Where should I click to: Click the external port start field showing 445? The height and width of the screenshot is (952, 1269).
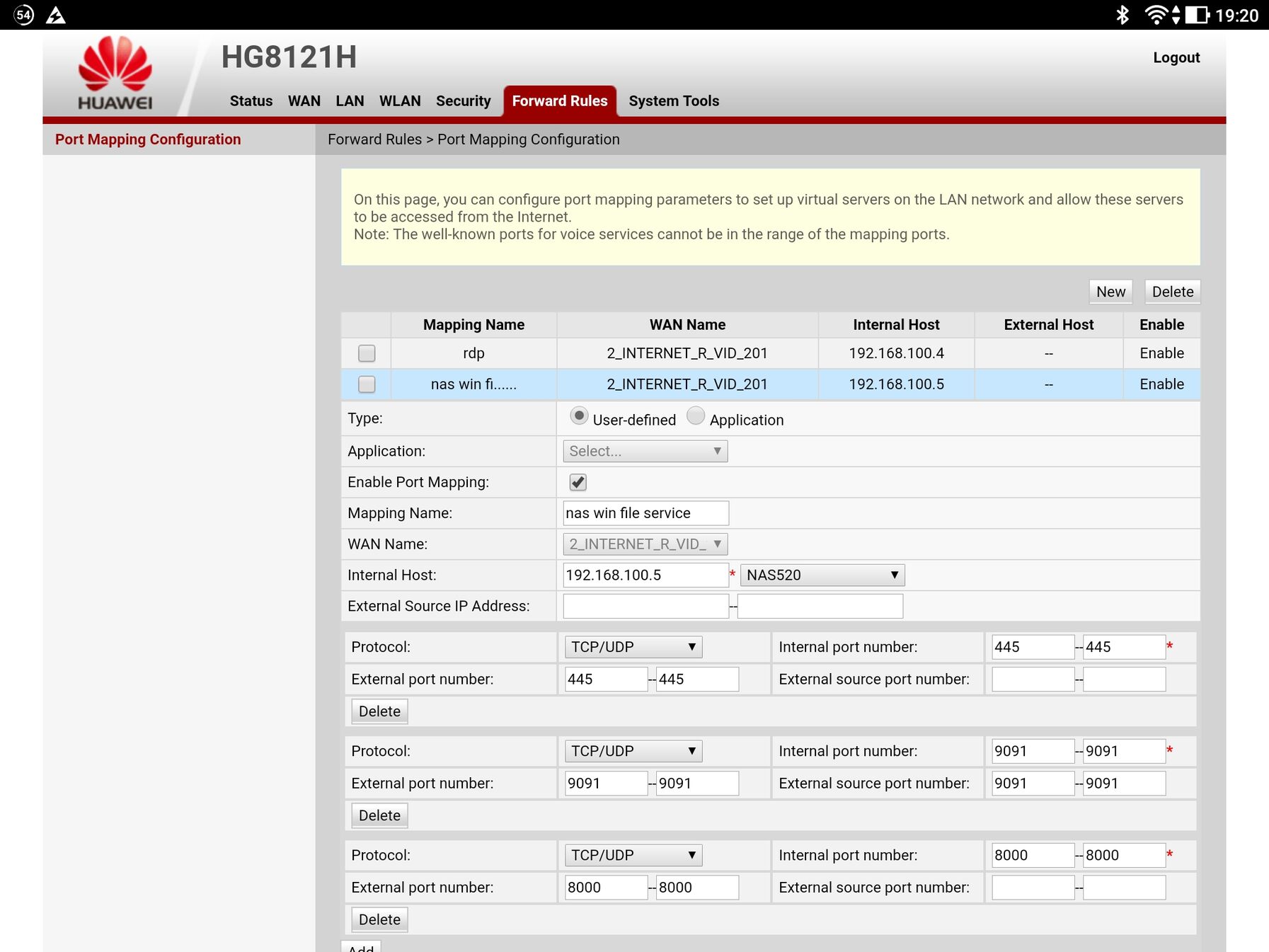[607, 679]
